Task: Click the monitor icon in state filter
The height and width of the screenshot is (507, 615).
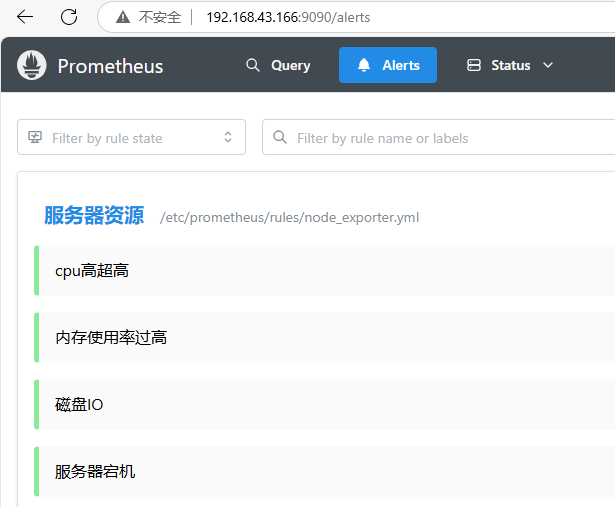Action: click(35, 137)
